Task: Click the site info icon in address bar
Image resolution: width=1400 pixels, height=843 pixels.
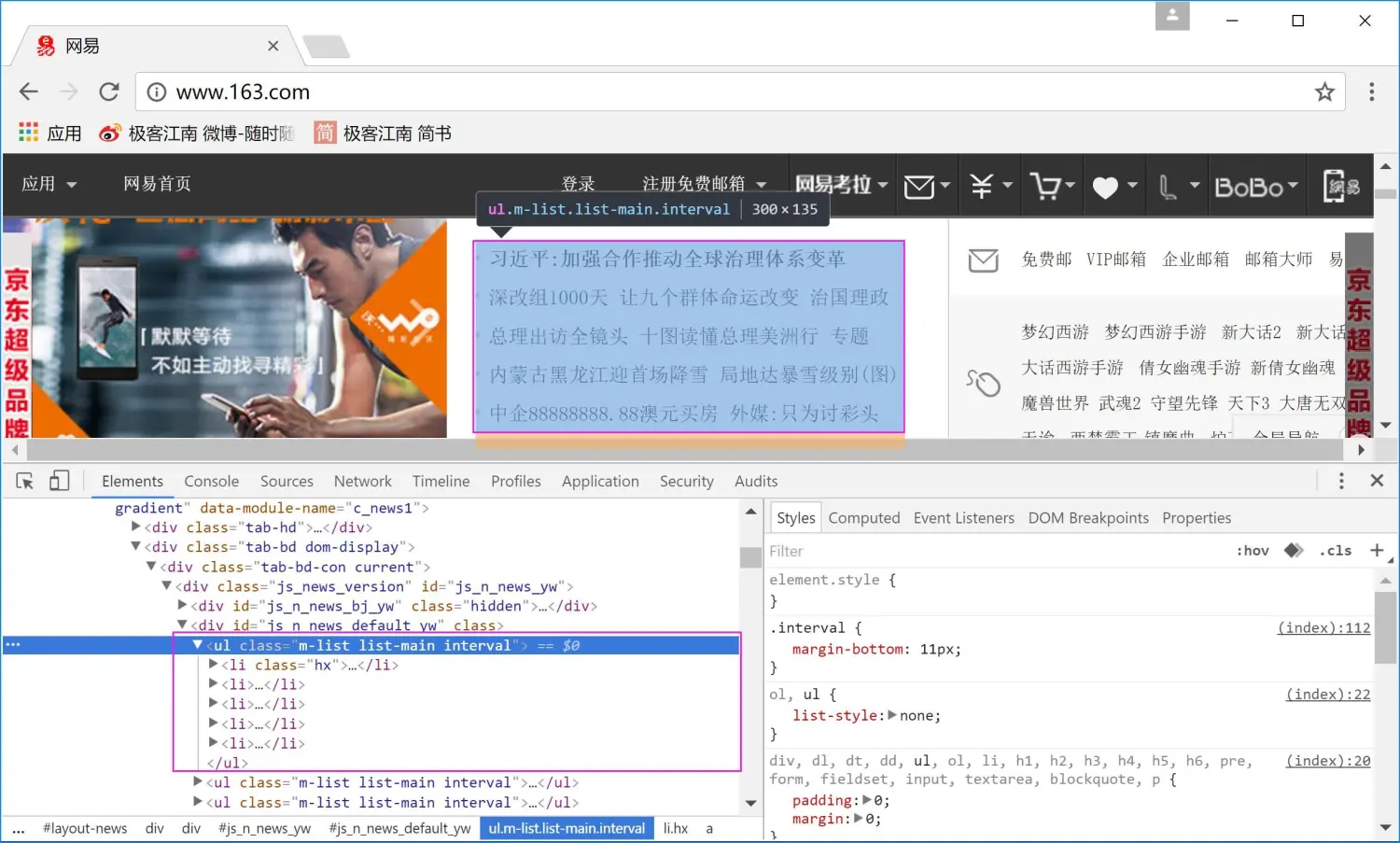Action: click(157, 91)
